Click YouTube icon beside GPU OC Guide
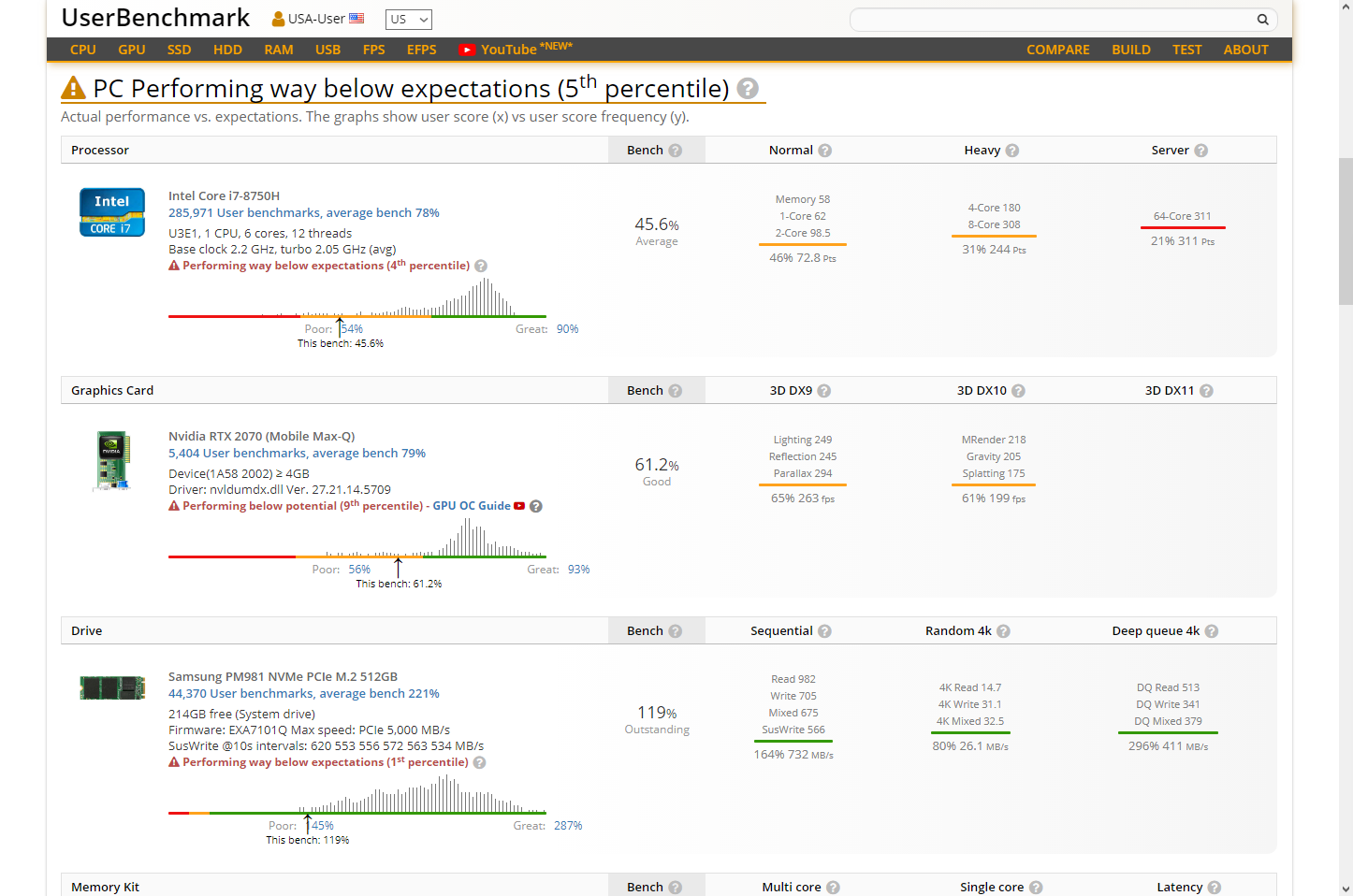The height and width of the screenshot is (896, 1353). pyautogui.click(x=519, y=506)
